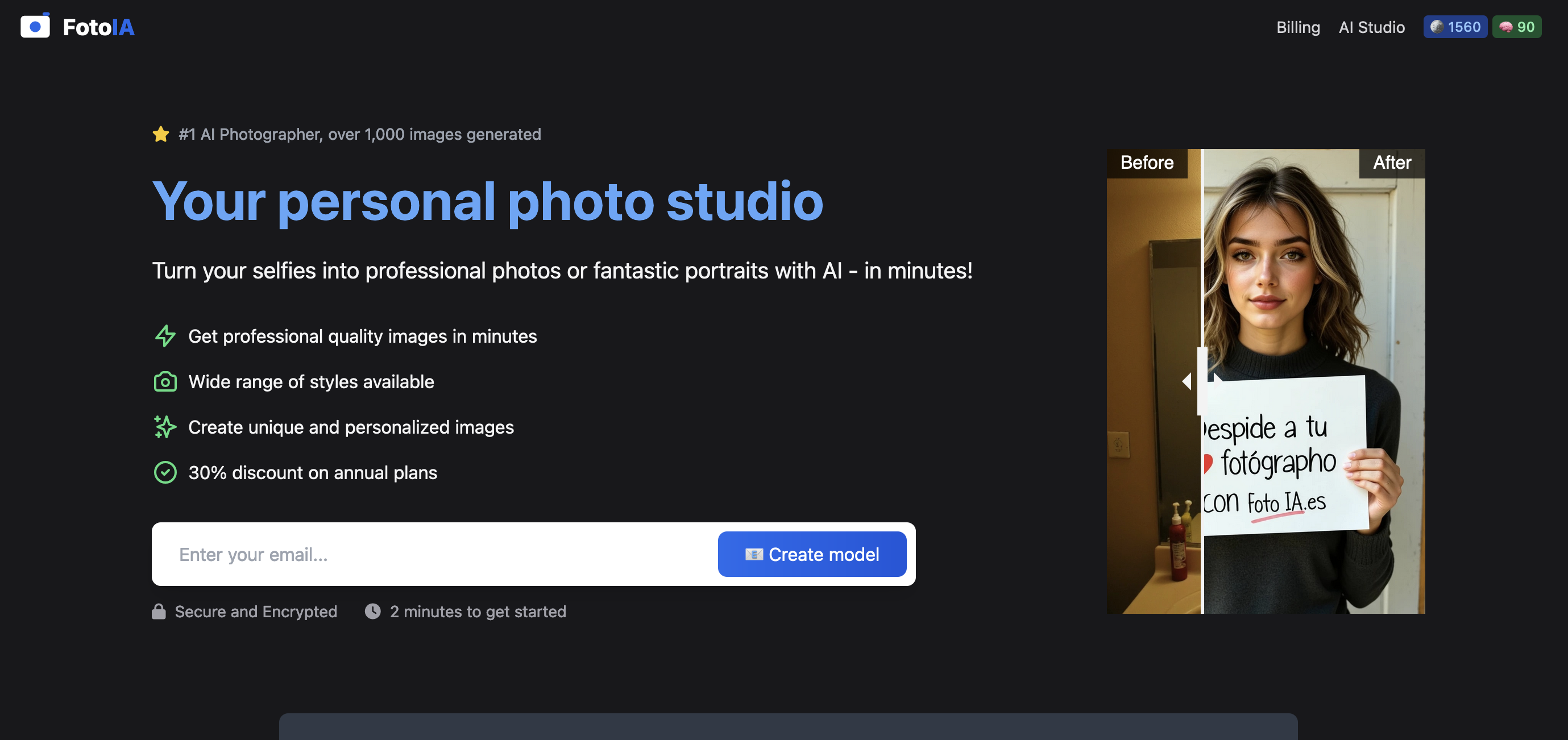Image resolution: width=1568 pixels, height=740 pixels.
Task: Click the gold star rating icon
Action: point(161,134)
